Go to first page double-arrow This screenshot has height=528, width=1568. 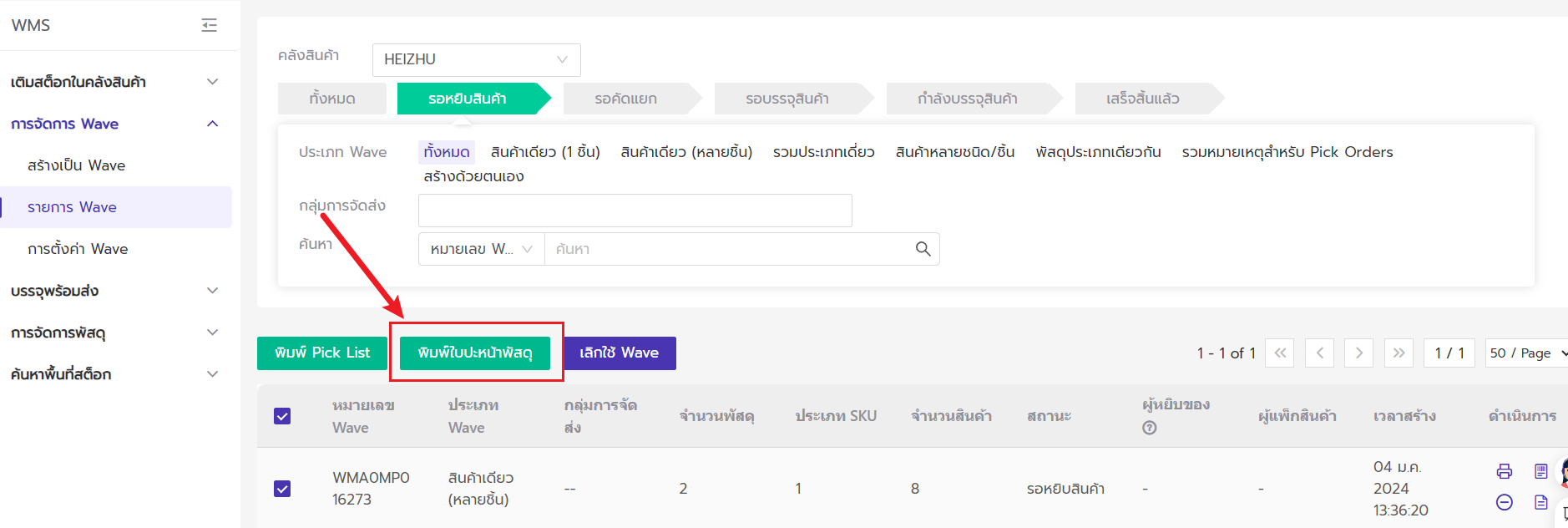pyautogui.click(x=1280, y=353)
